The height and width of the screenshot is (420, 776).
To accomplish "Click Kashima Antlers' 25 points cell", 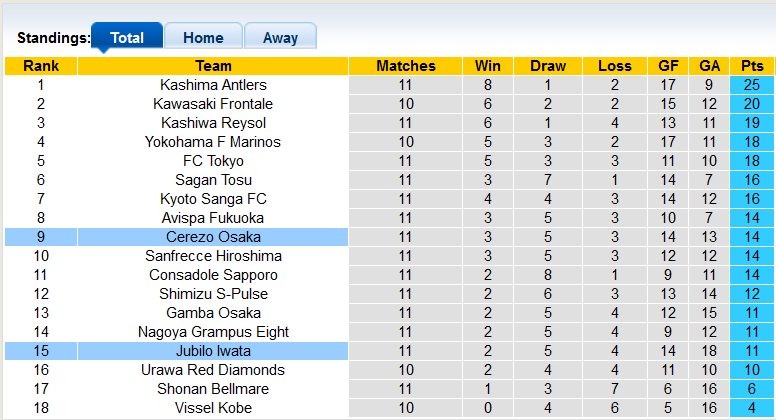I will tap(752, 85).
